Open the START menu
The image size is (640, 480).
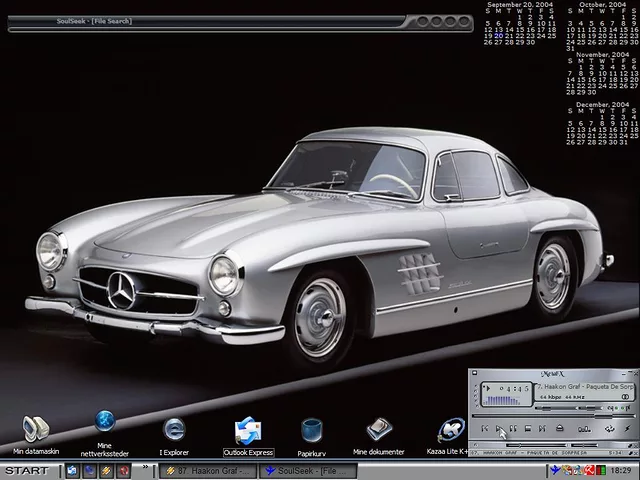click(x=27, y=471)
